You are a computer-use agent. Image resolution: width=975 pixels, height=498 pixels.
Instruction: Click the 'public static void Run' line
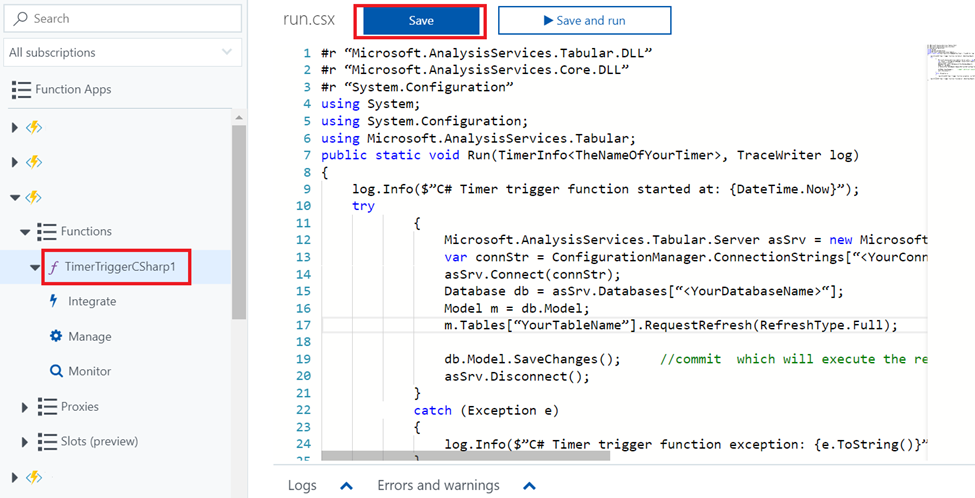click(x=589, y=155)
